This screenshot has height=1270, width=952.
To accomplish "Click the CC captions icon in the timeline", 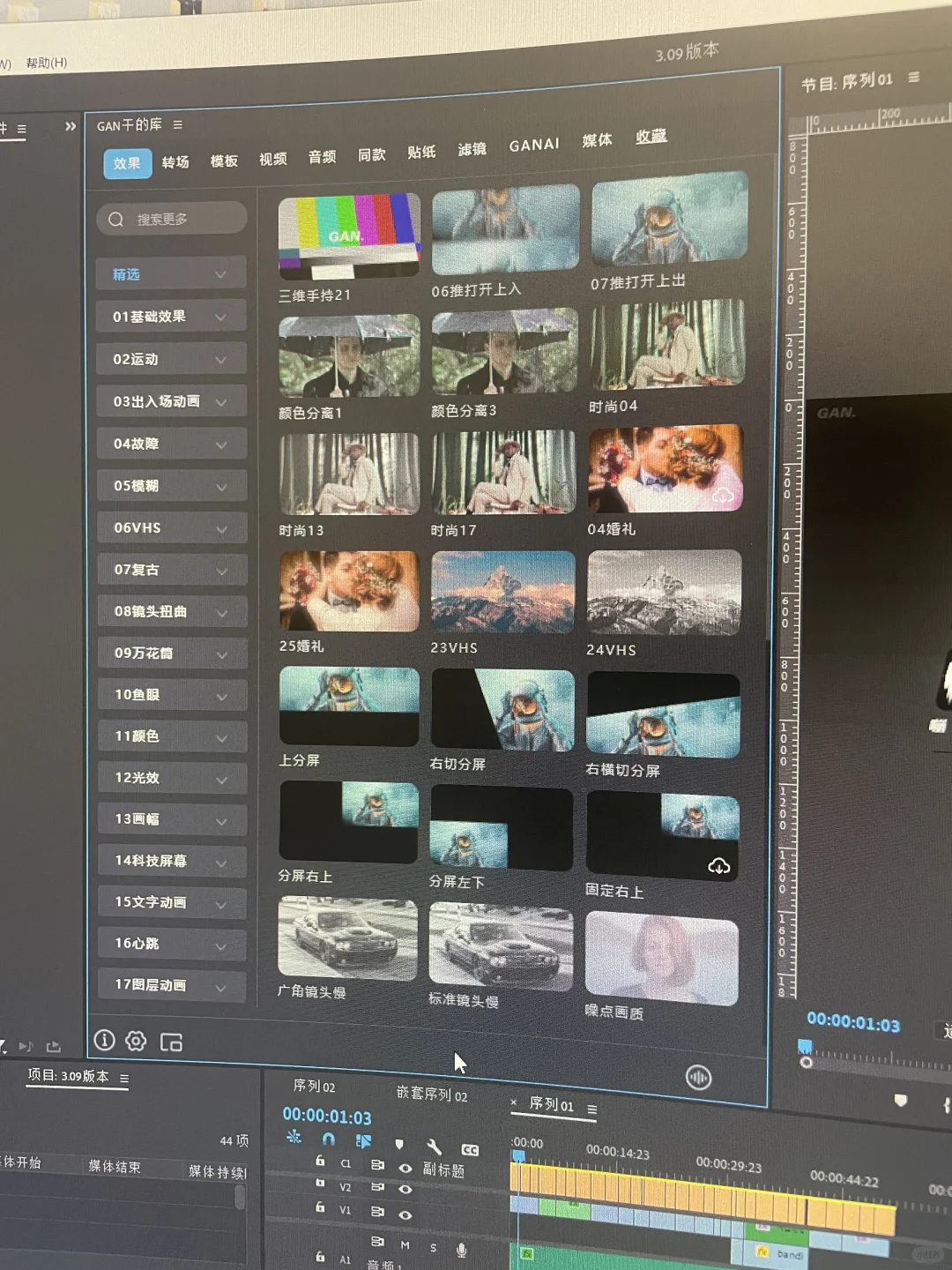I will coord(471,1149).
